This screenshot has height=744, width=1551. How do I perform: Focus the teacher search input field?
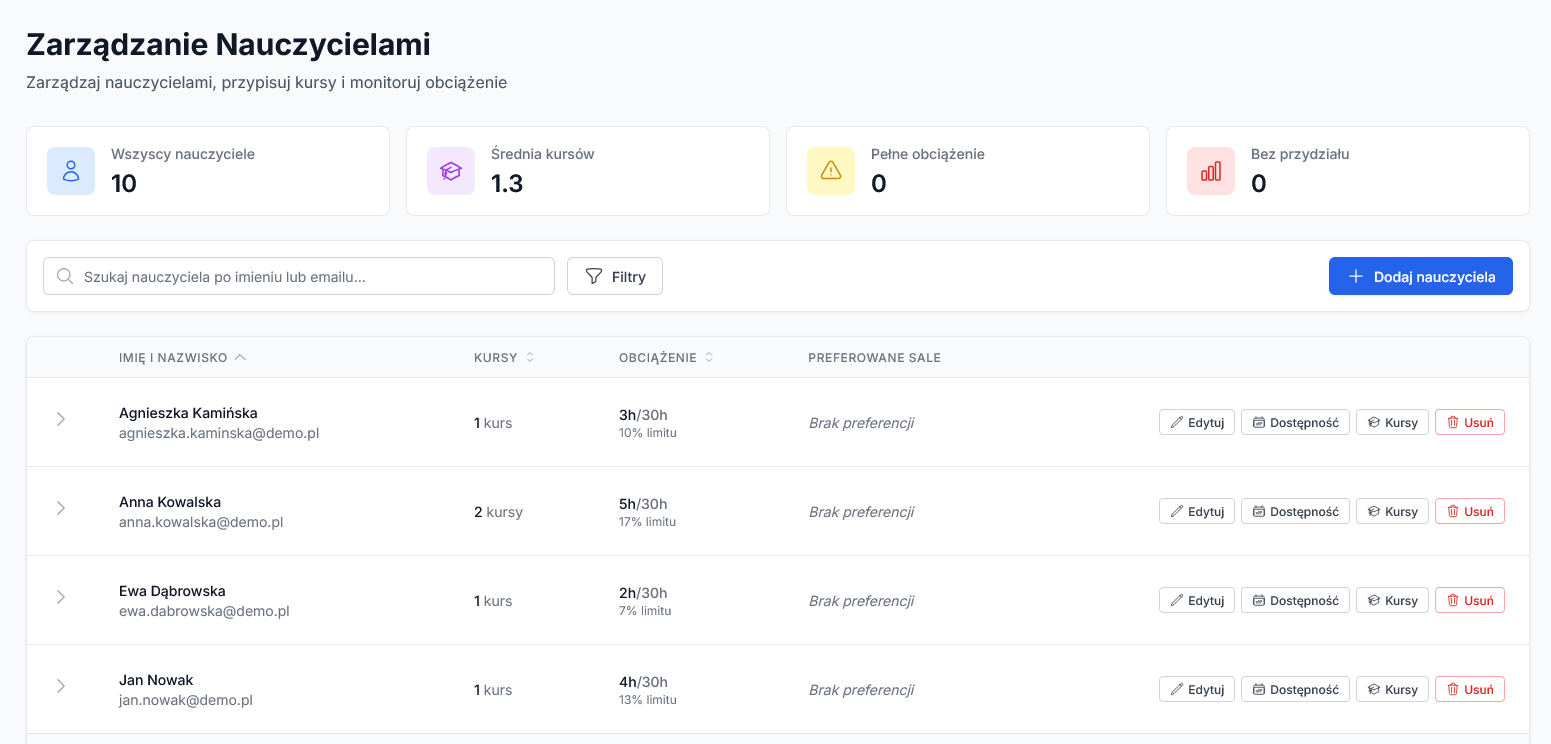point(310,276)
